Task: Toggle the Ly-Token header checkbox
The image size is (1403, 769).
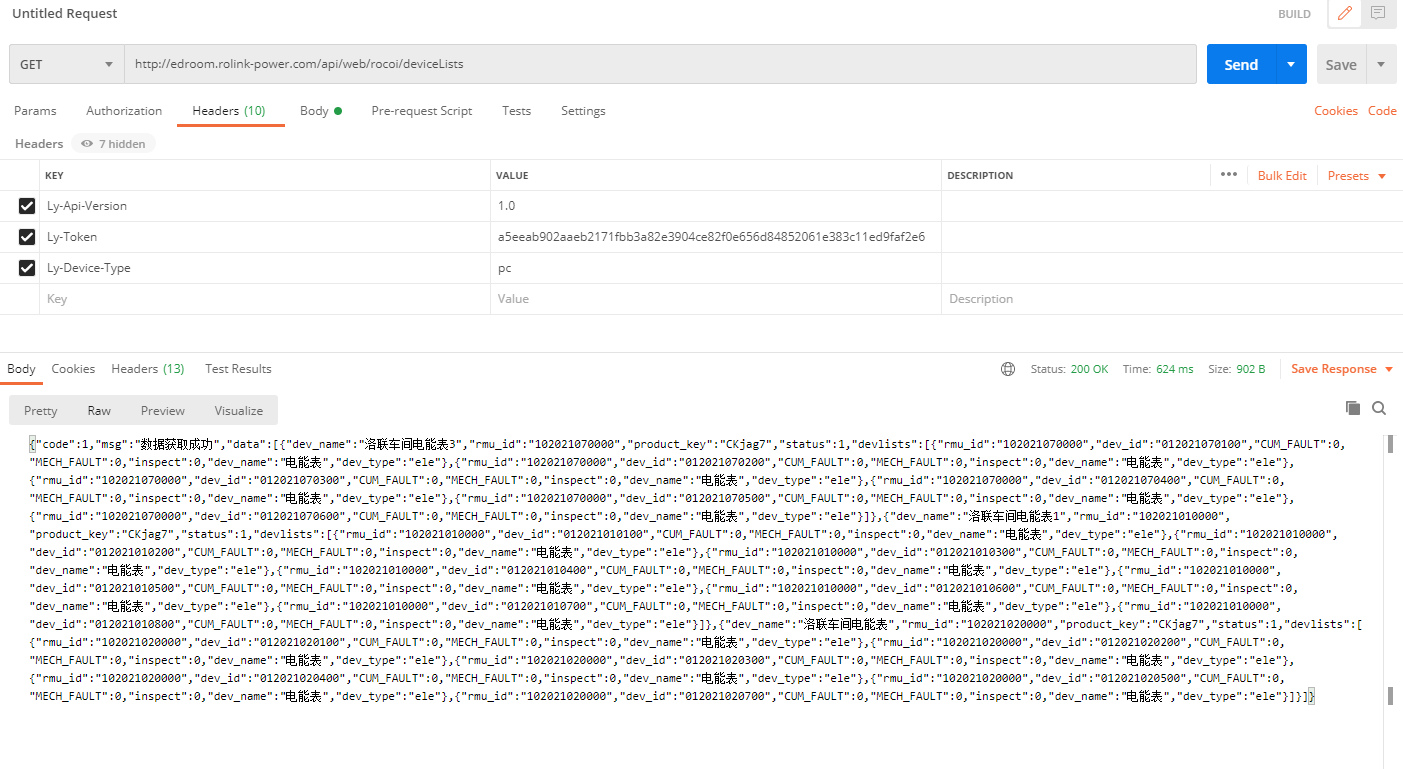Action: [27, 237]
